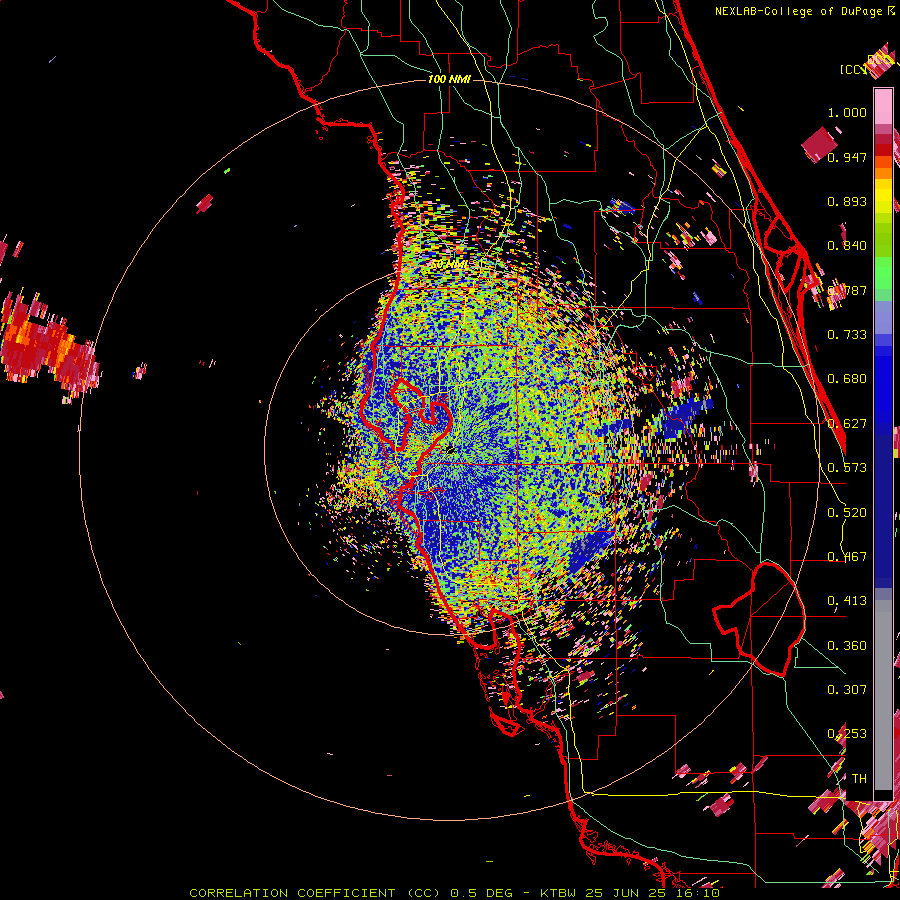Click the KTBW station identifier in the caption
This screenshot has height=900, width=900.
click(560, 893)
